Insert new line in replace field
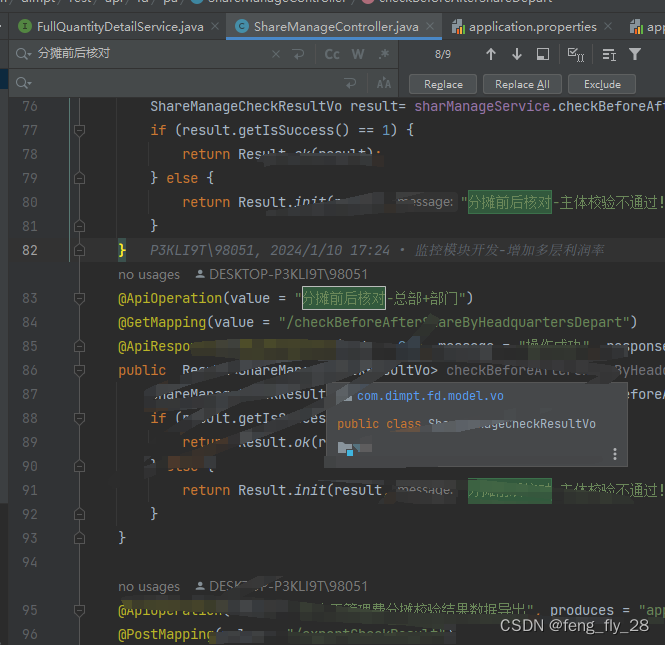 [350, 83]
